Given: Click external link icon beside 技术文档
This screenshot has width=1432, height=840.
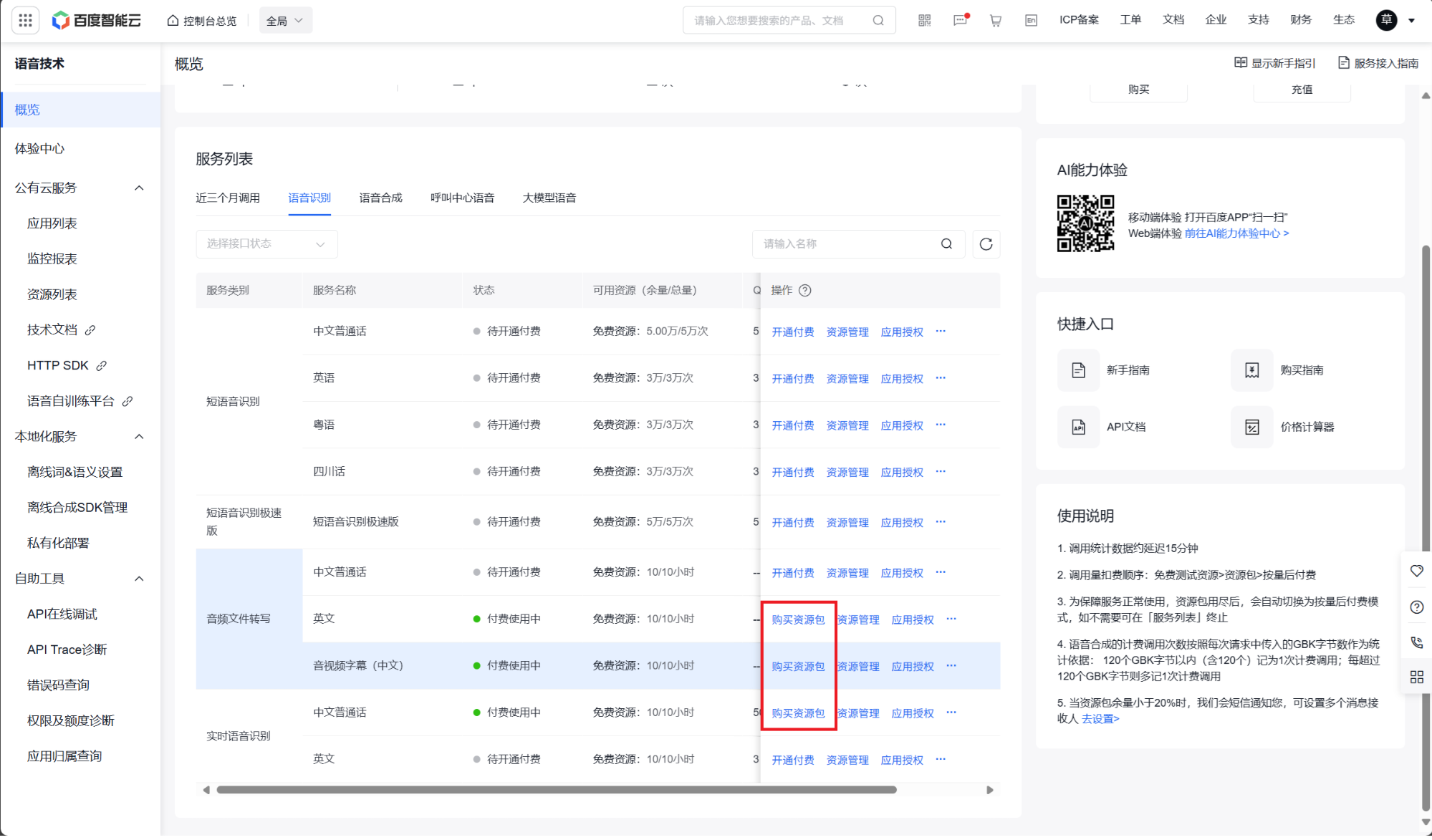Looking at the screenshot, I should click(90, 331).
